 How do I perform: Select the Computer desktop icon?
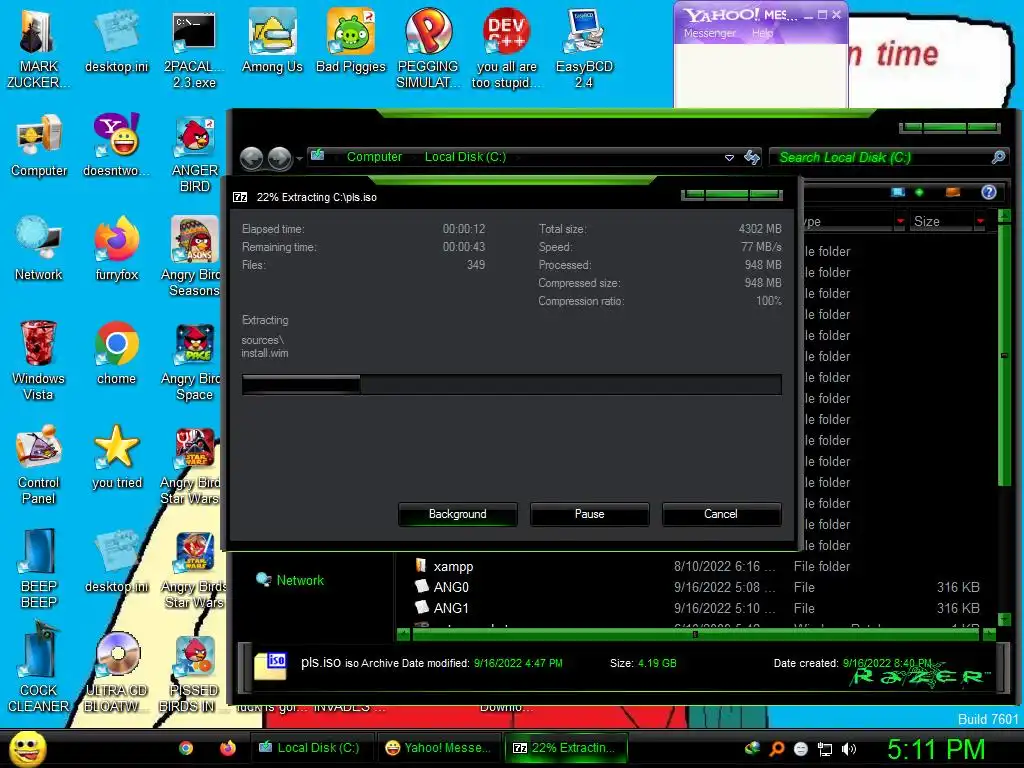click(x=39, y=147)
